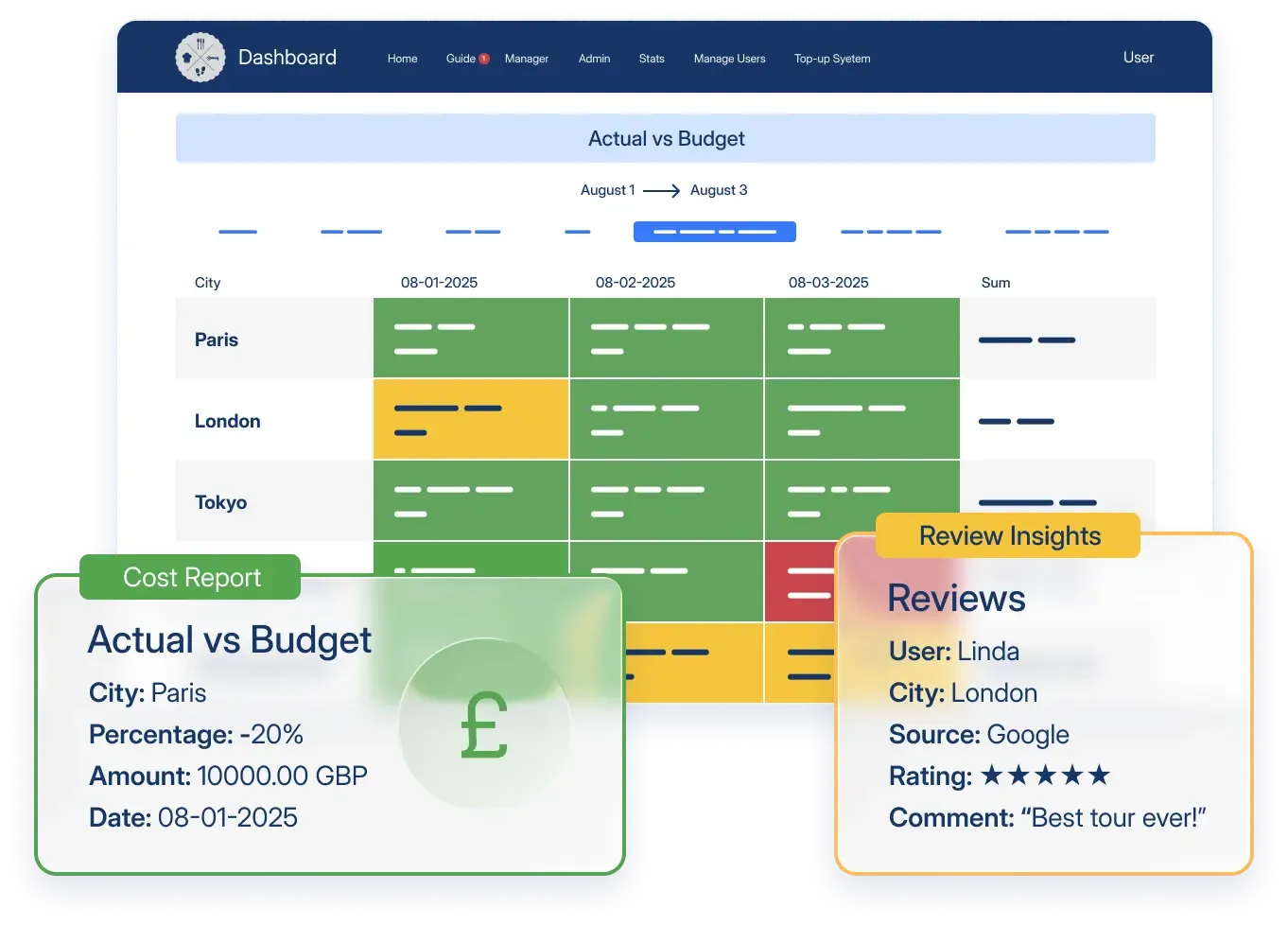Open the Home menu item

pyautogui.click(x=402, y=59)
